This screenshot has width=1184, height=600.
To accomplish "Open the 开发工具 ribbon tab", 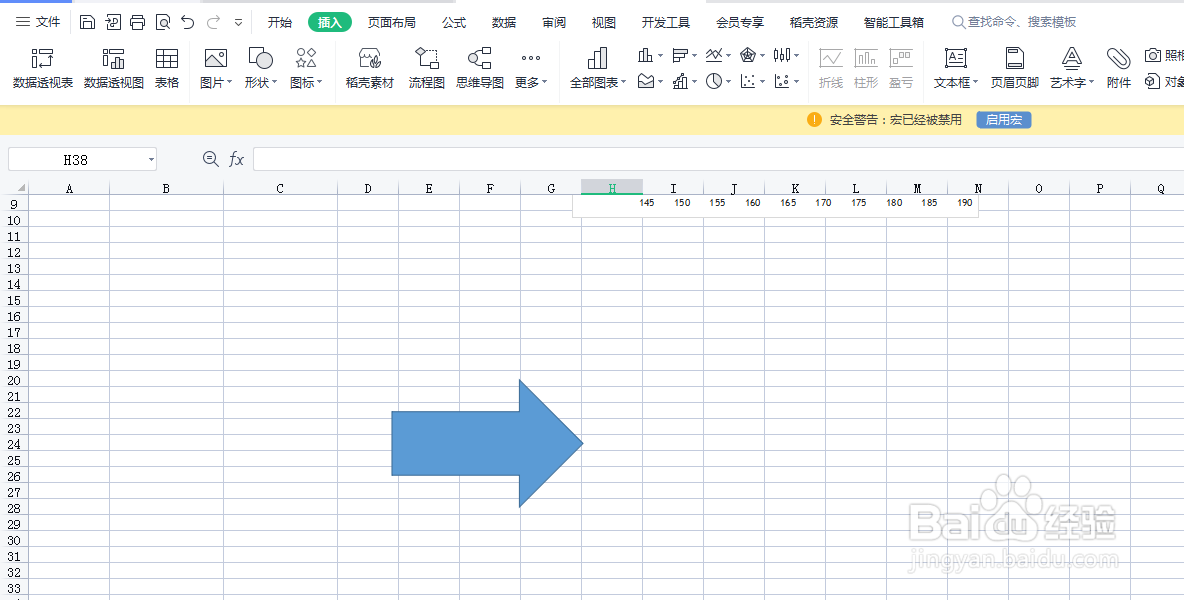I will [665, 21].
